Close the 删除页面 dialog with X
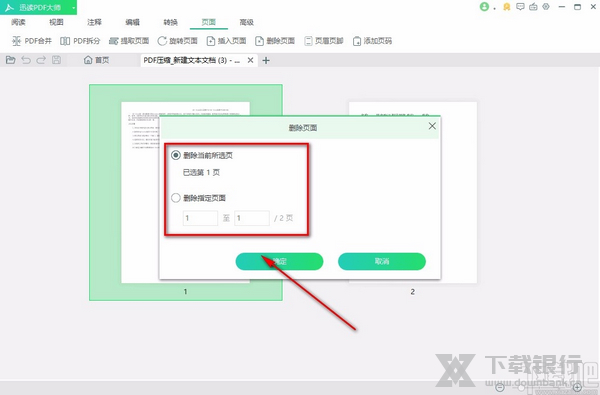 432,126
